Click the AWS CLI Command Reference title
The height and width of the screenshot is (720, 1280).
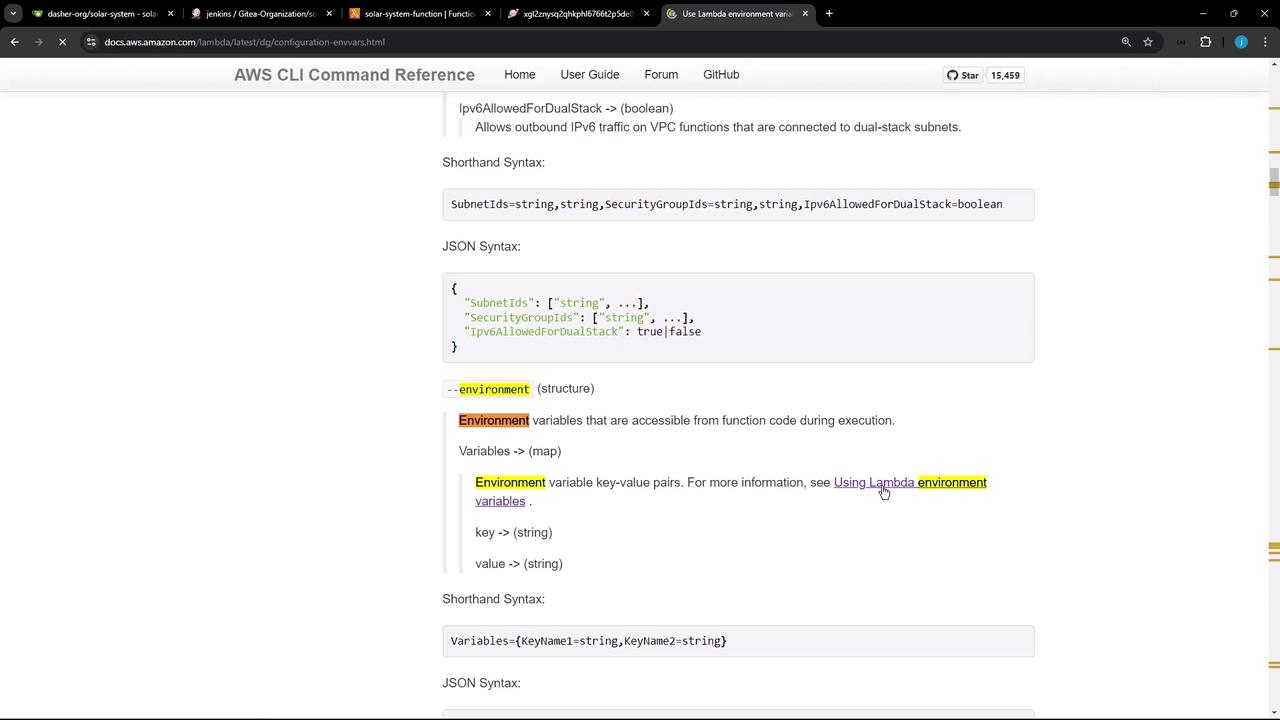pos(354,75)
